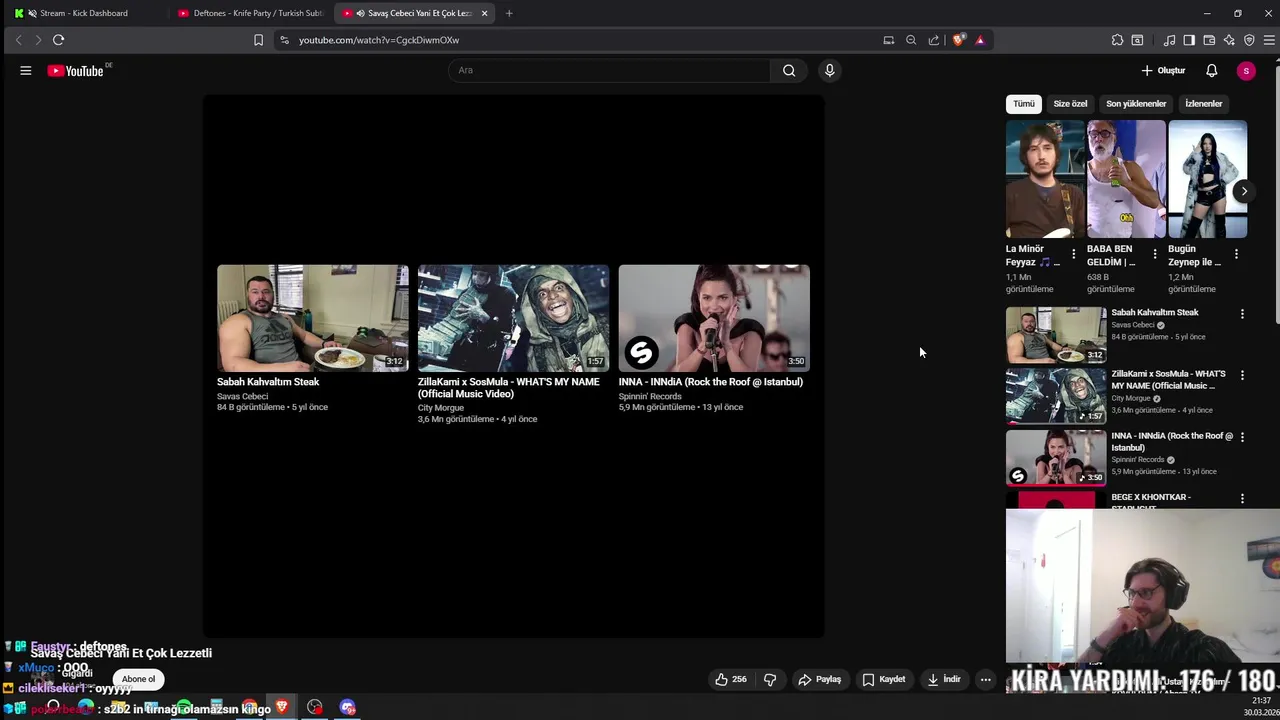Open site information icon beside the URL
This screenshot has height=720, width=1280.
coord(284,40)
